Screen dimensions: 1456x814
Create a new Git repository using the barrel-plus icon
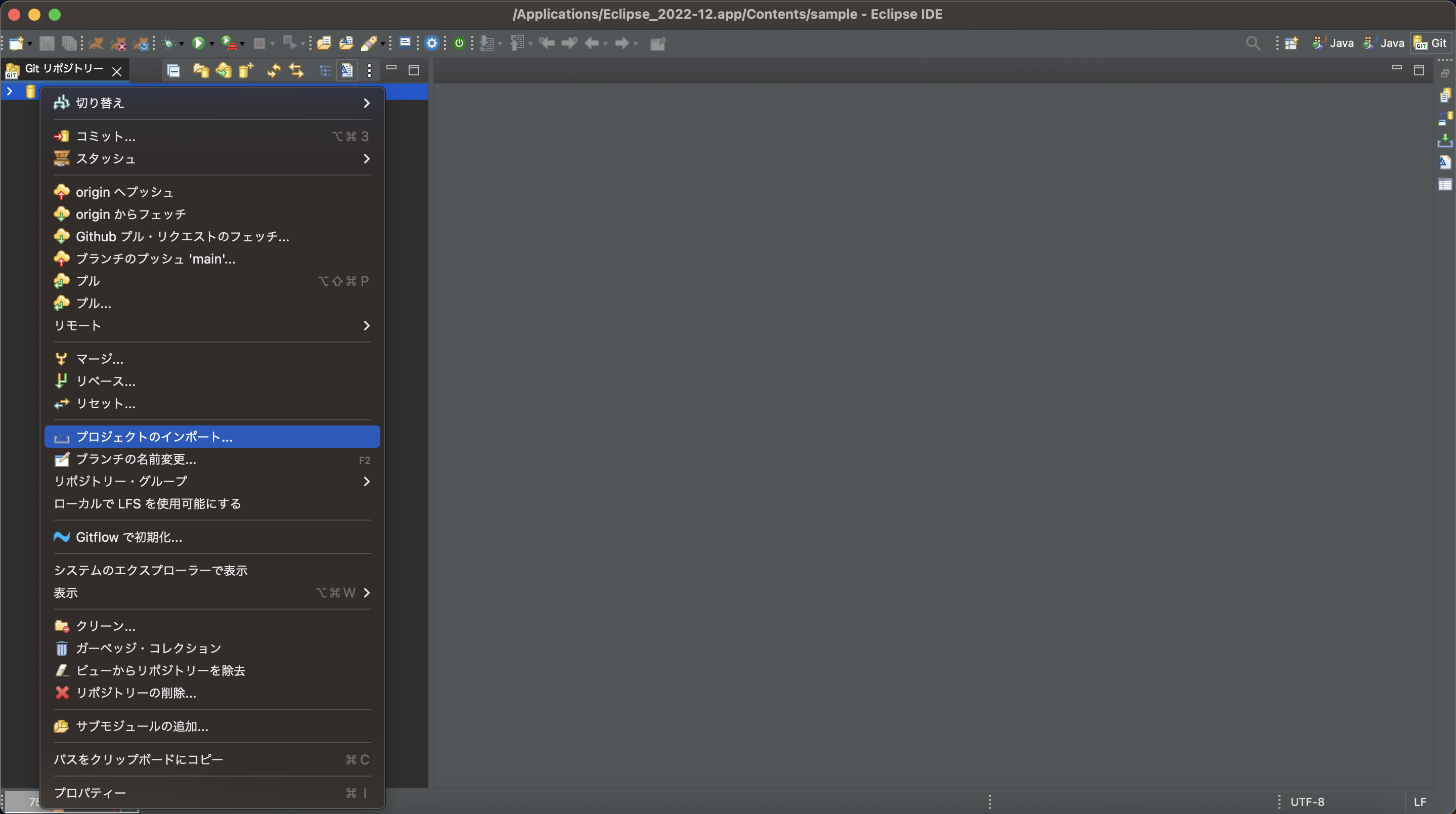click(246, 71)
